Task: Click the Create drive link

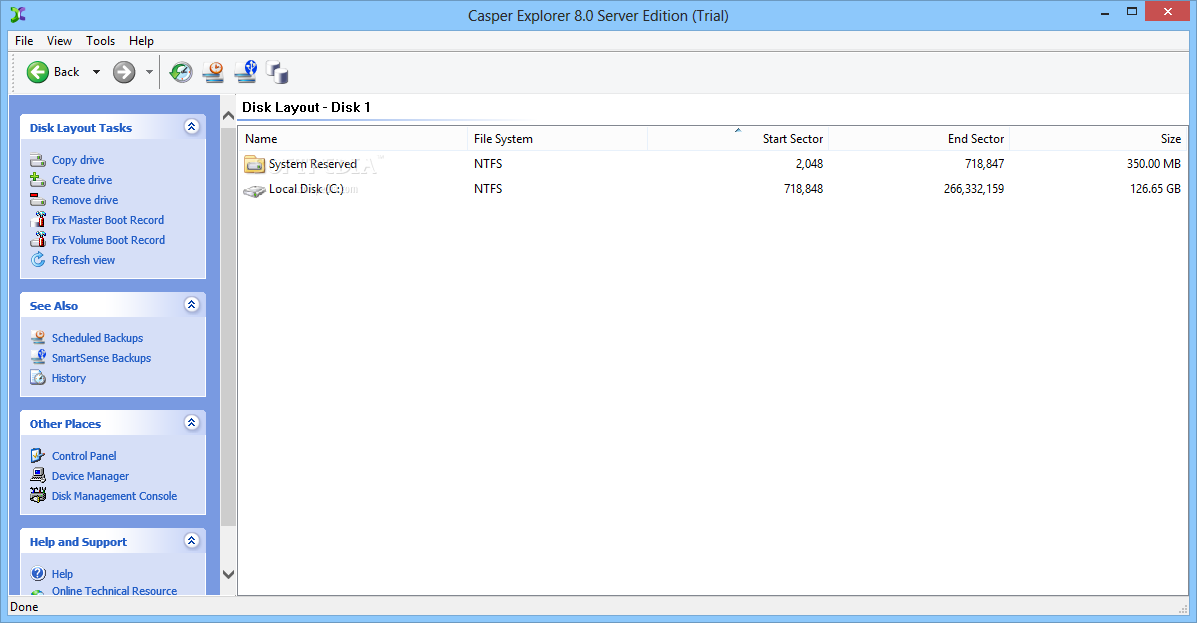Action: (x=82, y=180)
